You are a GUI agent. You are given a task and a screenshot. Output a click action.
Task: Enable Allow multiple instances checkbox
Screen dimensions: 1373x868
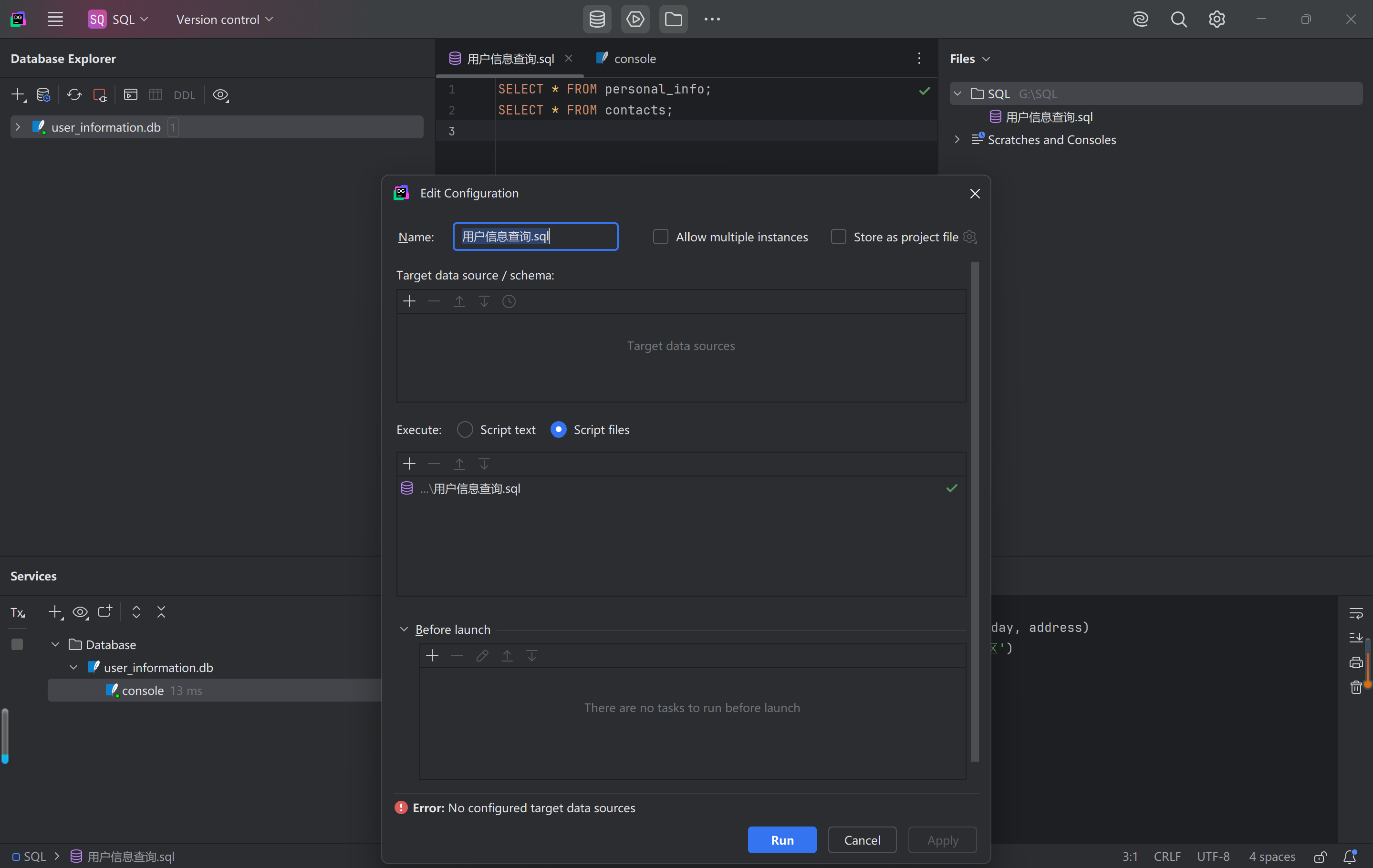tap(660, 237)
